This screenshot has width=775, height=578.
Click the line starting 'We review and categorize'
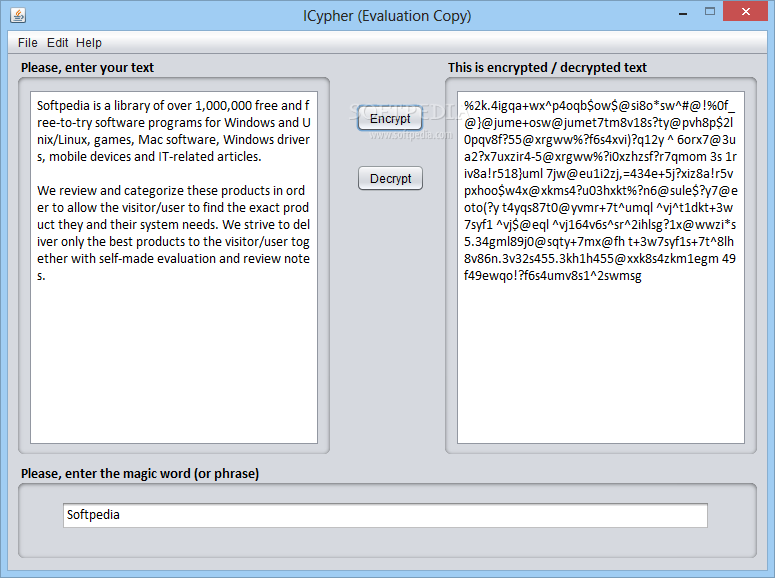tap(171, 191)
